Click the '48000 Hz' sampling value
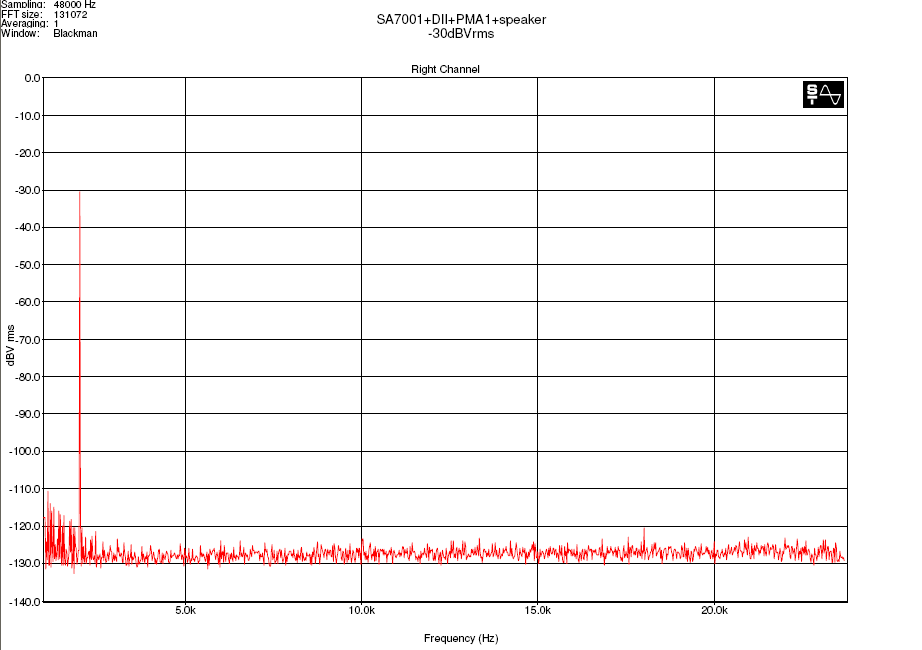 pos(74,4)
